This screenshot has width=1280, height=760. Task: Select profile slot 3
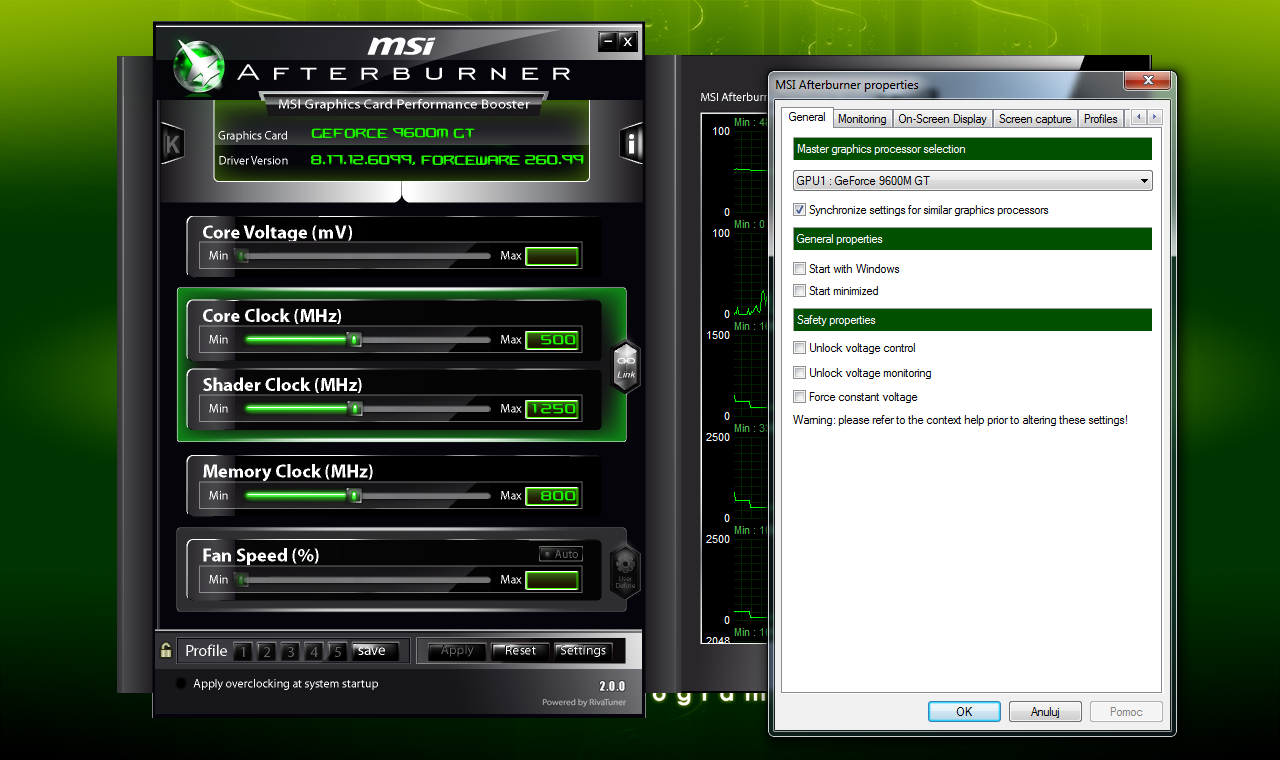tap(290, 652)
